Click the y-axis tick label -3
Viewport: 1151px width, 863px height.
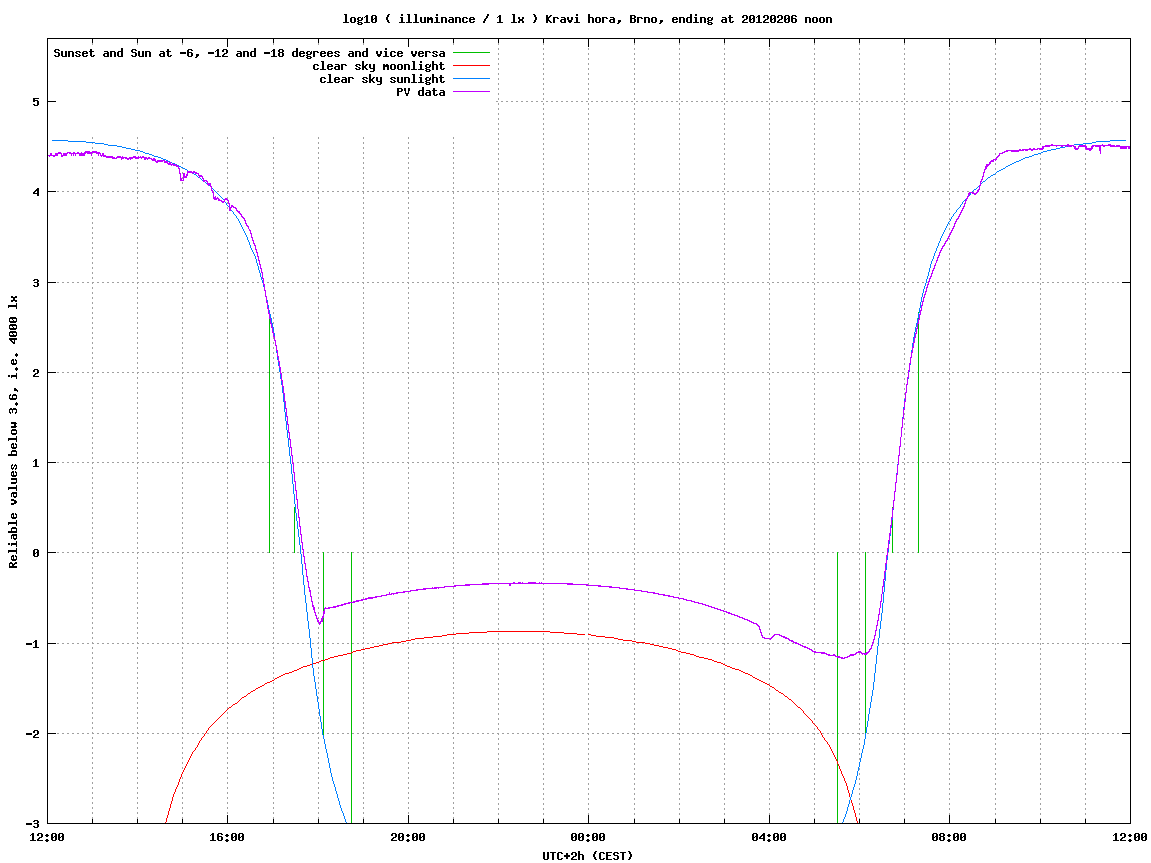(32, 823)
